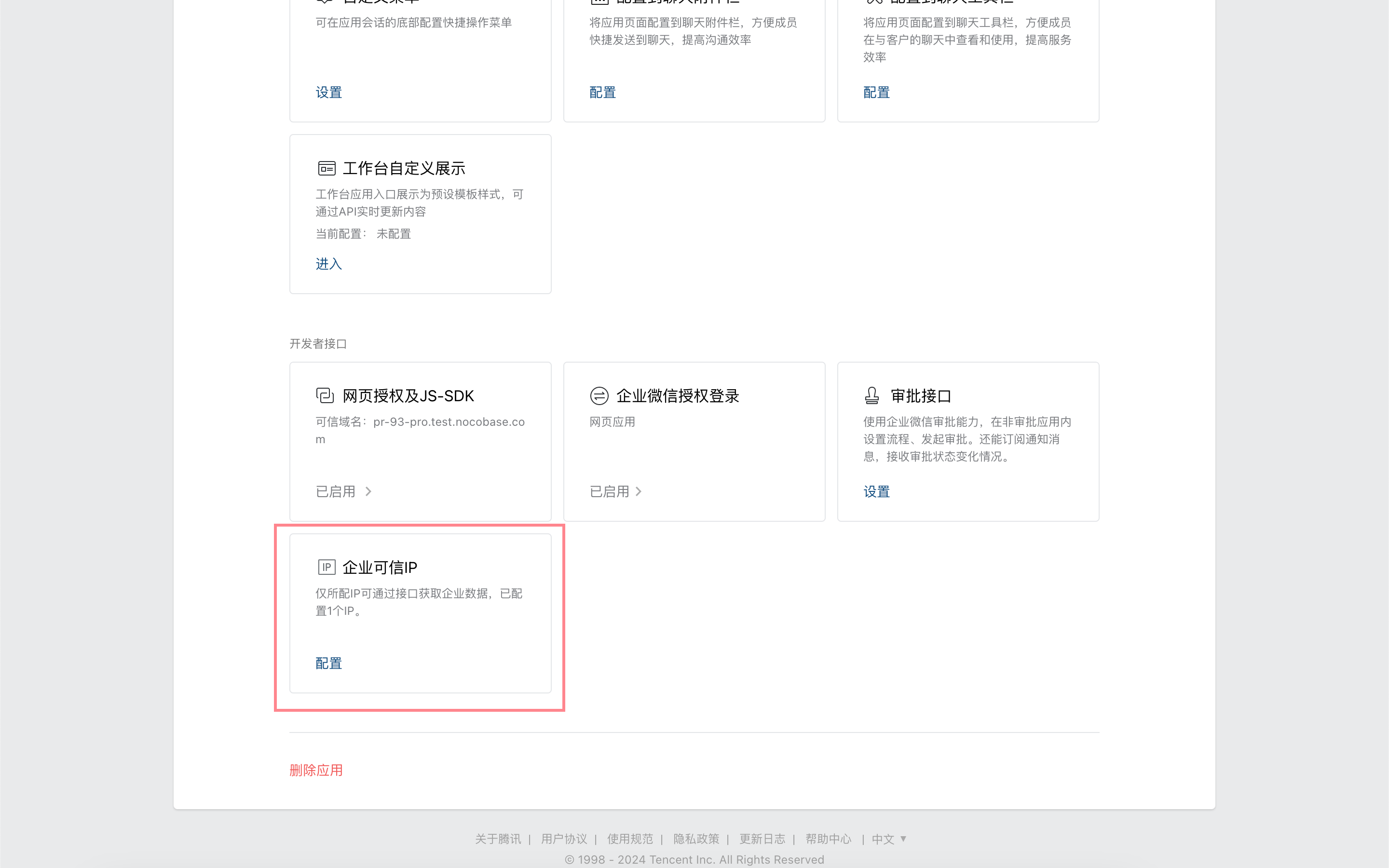Click 设置 under 审批接口
Viewport: 1389px width, 868px height.
coord(876,491)
